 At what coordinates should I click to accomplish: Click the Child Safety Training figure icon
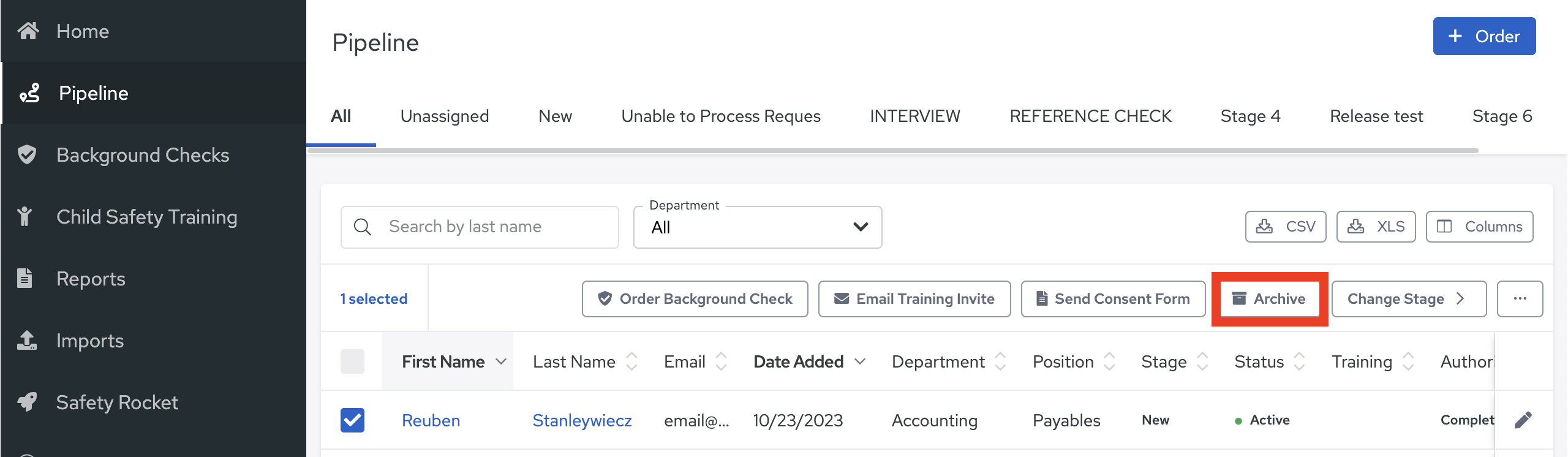[24, 216]
